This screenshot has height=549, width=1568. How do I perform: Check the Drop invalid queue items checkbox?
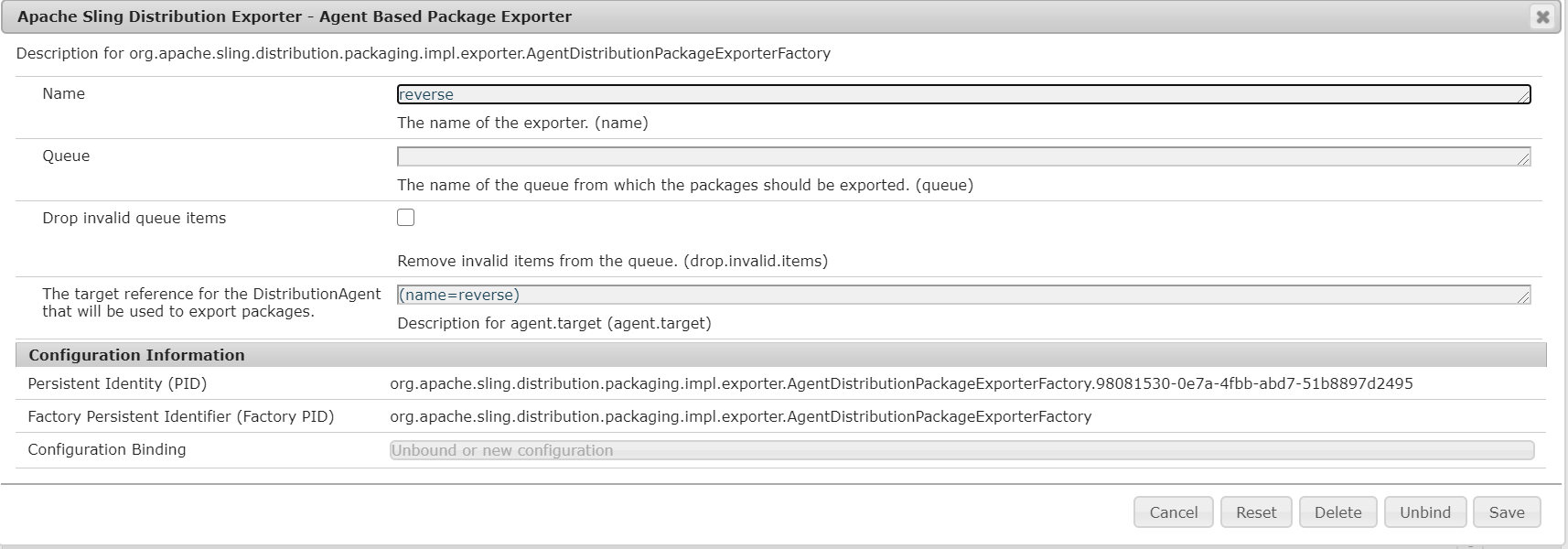[406, 218]
